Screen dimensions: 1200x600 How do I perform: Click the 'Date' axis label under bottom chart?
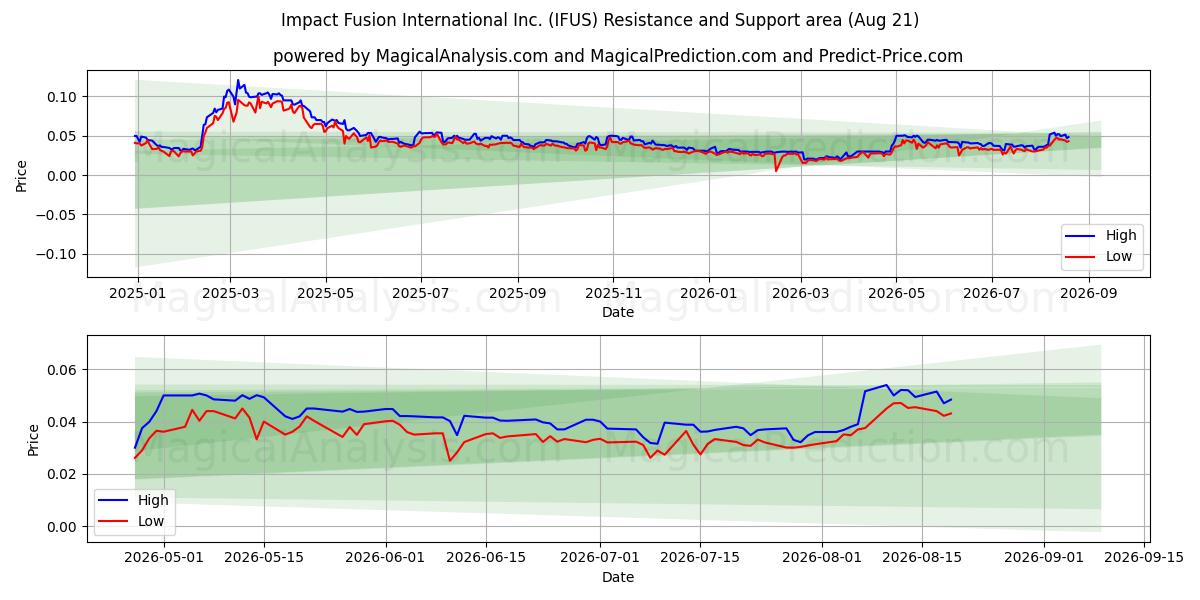[x=618, y=577]
